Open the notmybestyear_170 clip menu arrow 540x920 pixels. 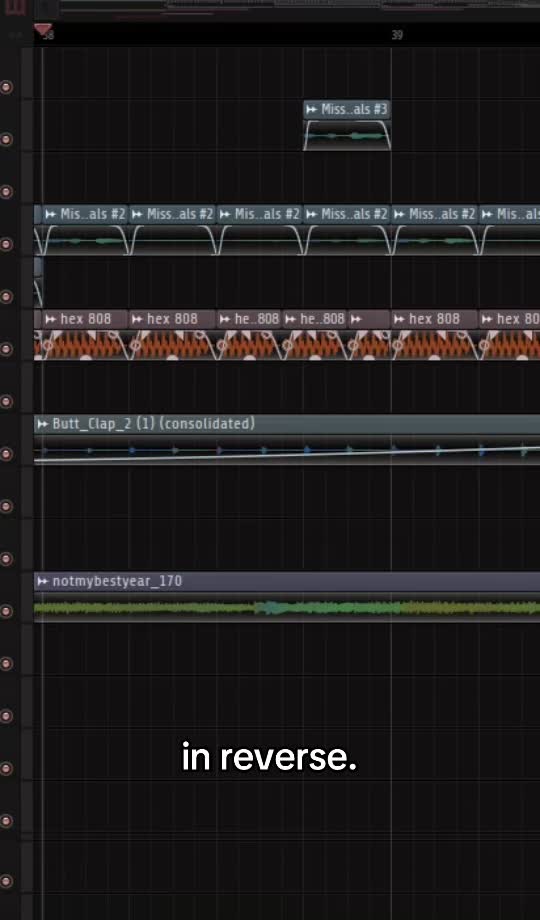(42, 581)
